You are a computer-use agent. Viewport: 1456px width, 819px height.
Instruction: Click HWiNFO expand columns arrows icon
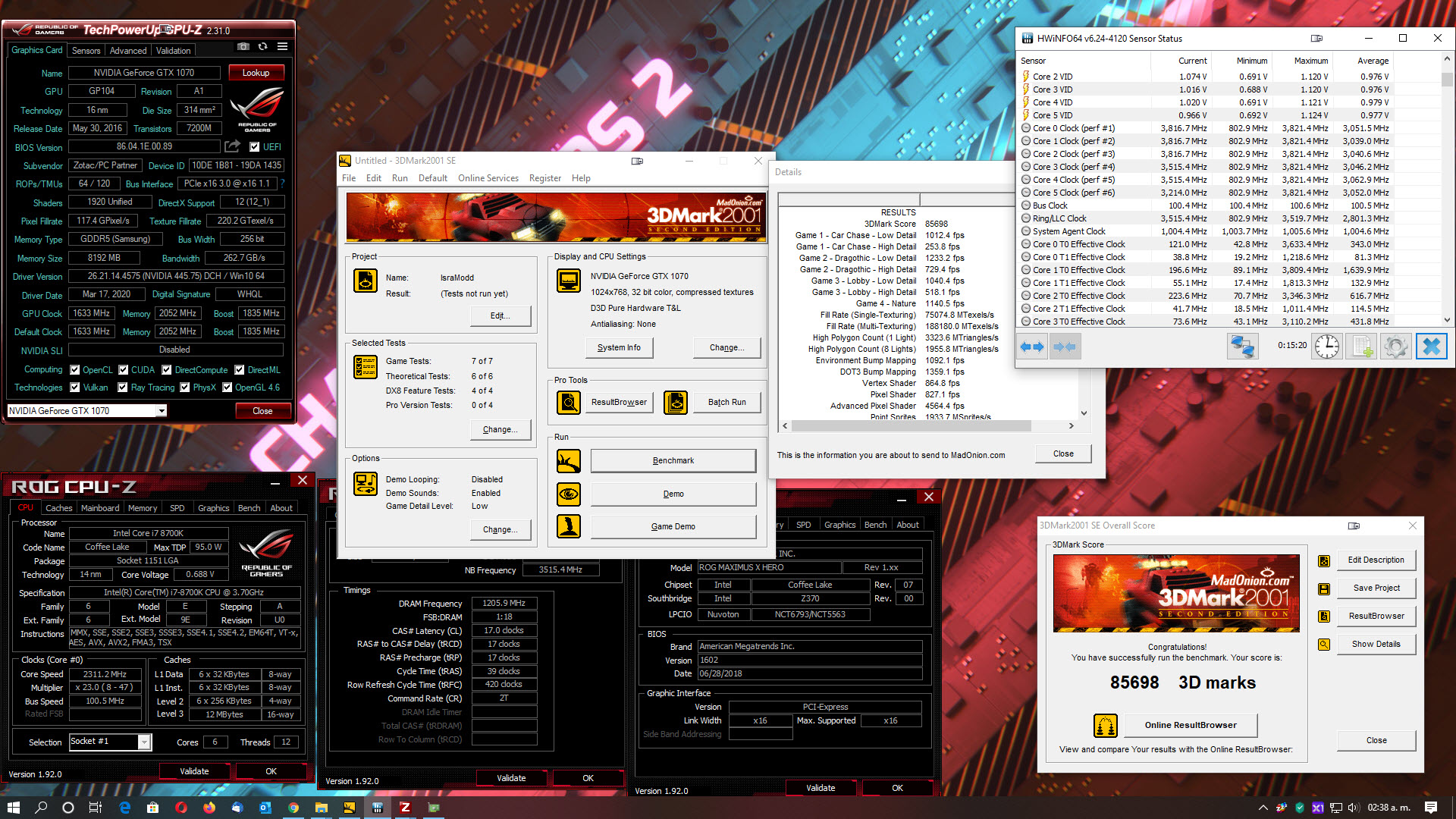click(1032, 347)
